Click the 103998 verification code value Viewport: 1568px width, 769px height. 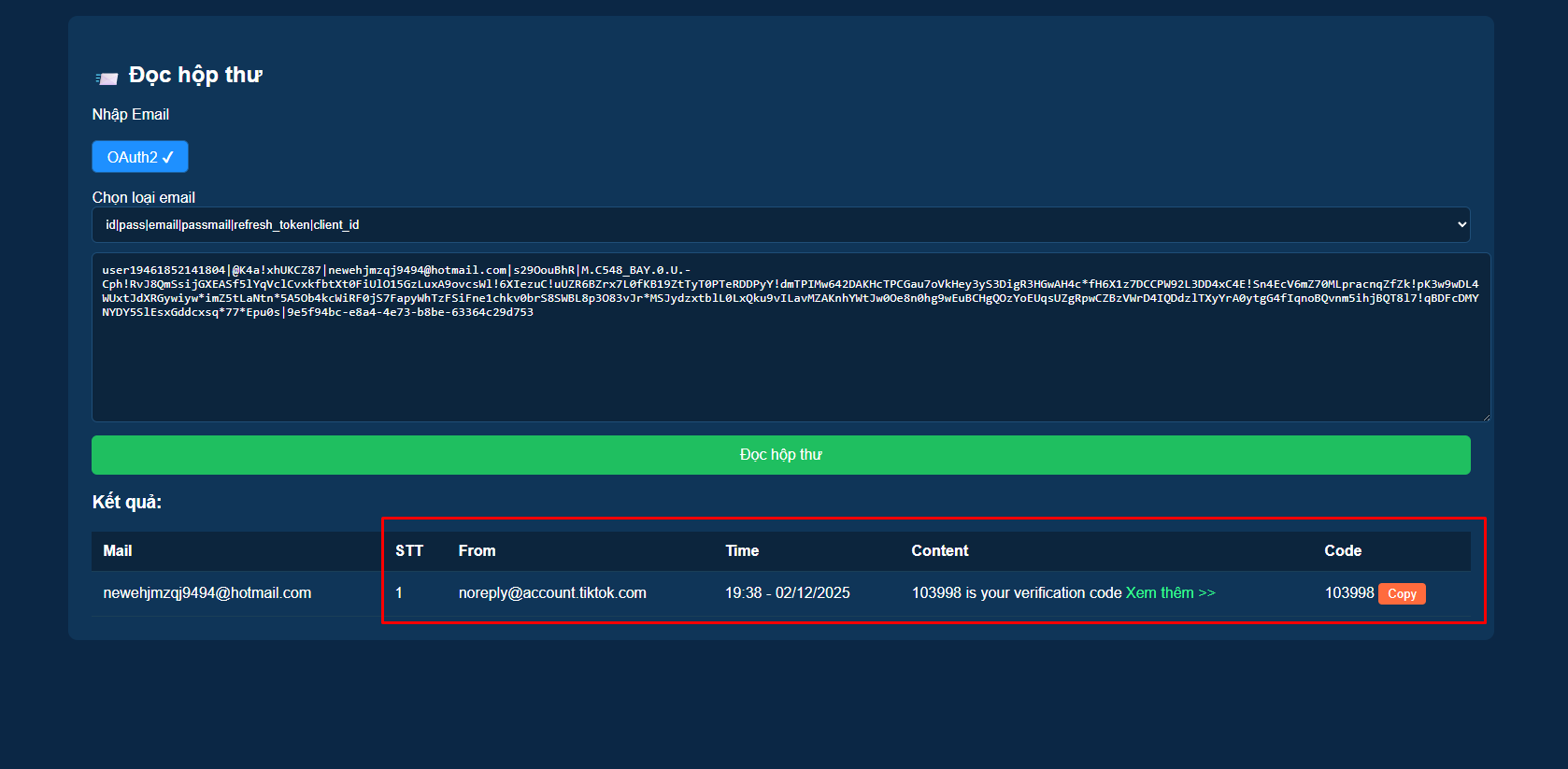click(1348, 593)
